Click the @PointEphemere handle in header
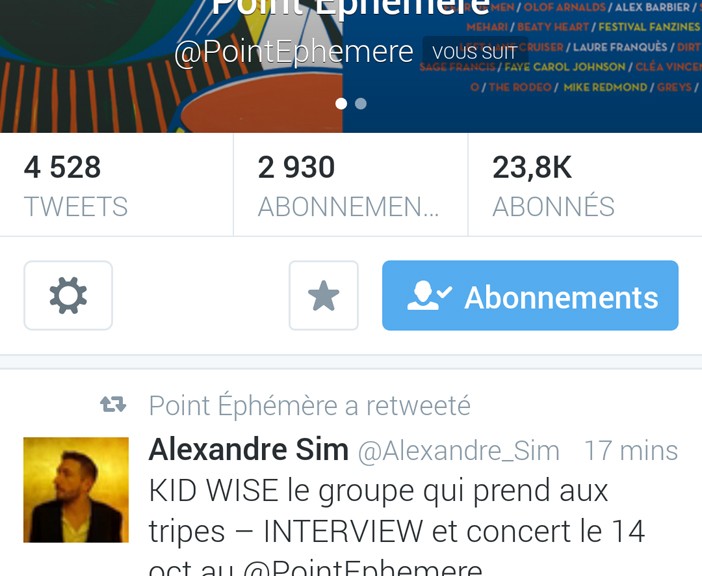Image resolution: width=702 pixels, height=576 pixels. click(x=294, y=52)
